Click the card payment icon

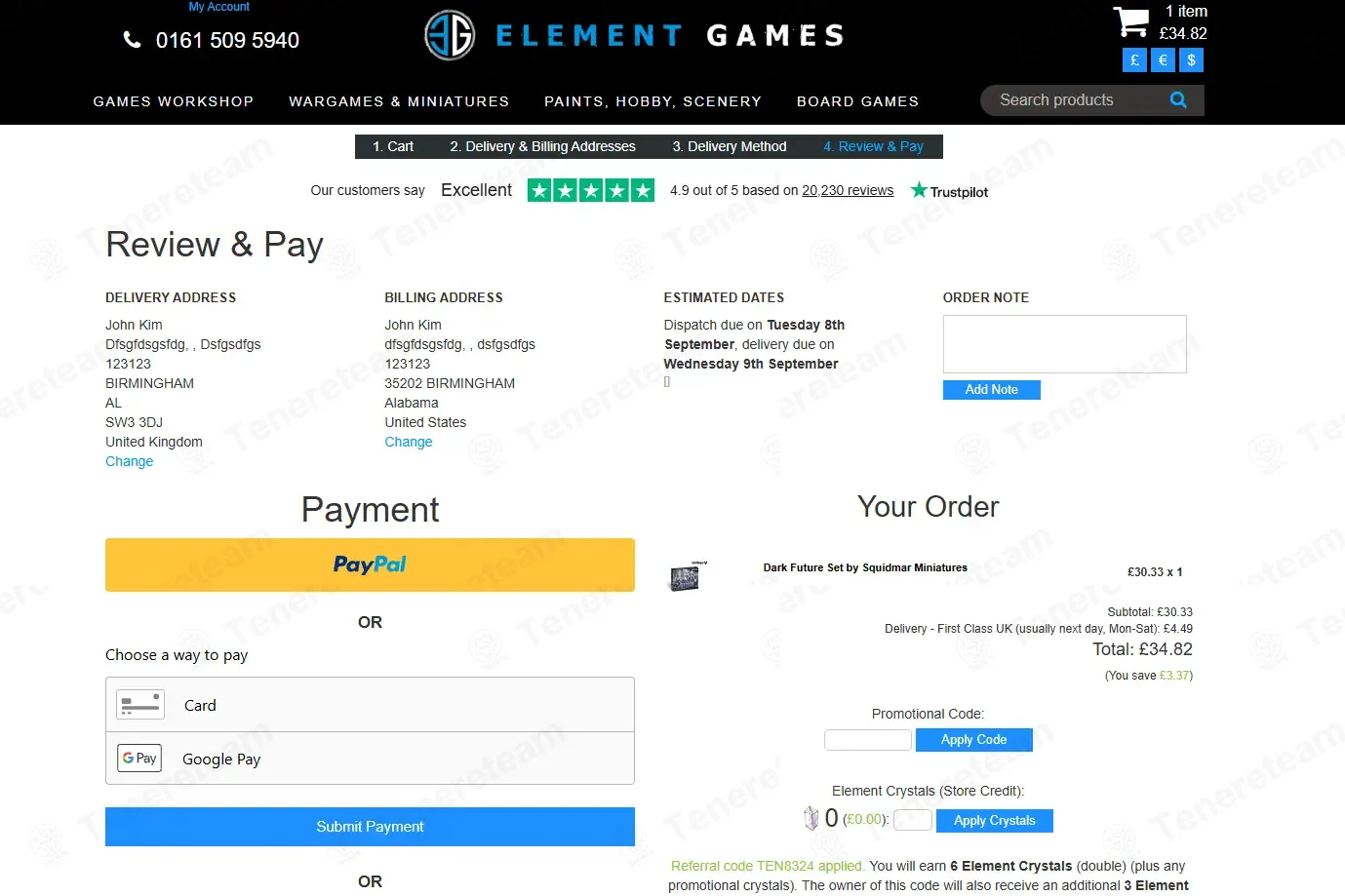pos(140,704)
